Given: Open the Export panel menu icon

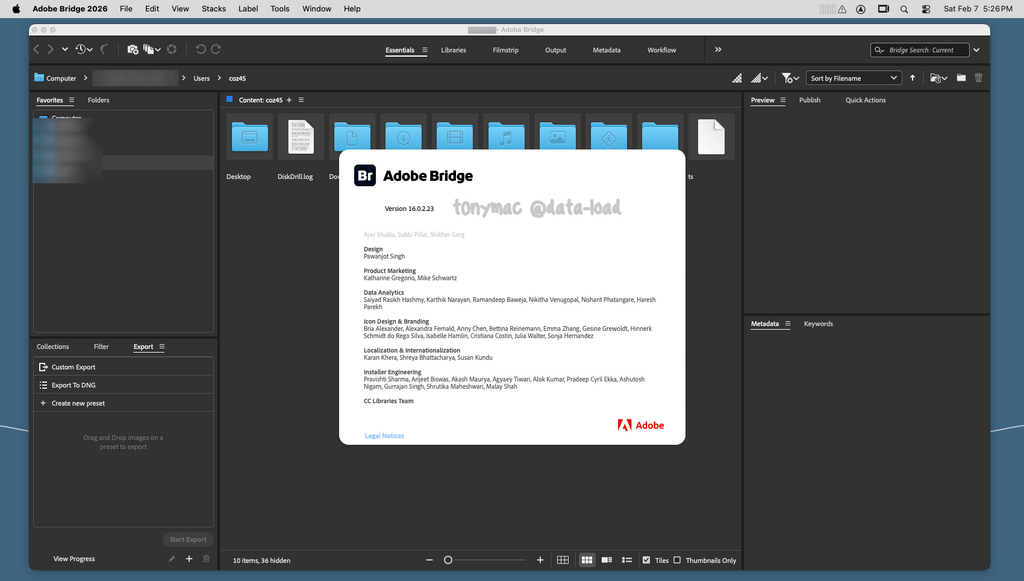Looking at the screenshot, I should (162, 347).
